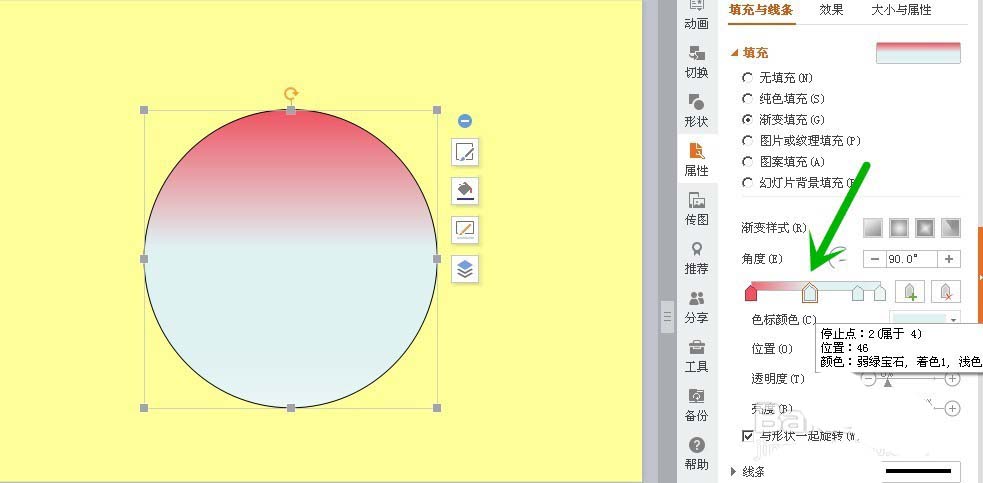Open the fill preset preview dropdown
Image resolution: width=983 pixels, height=483 pixels.
917,53
